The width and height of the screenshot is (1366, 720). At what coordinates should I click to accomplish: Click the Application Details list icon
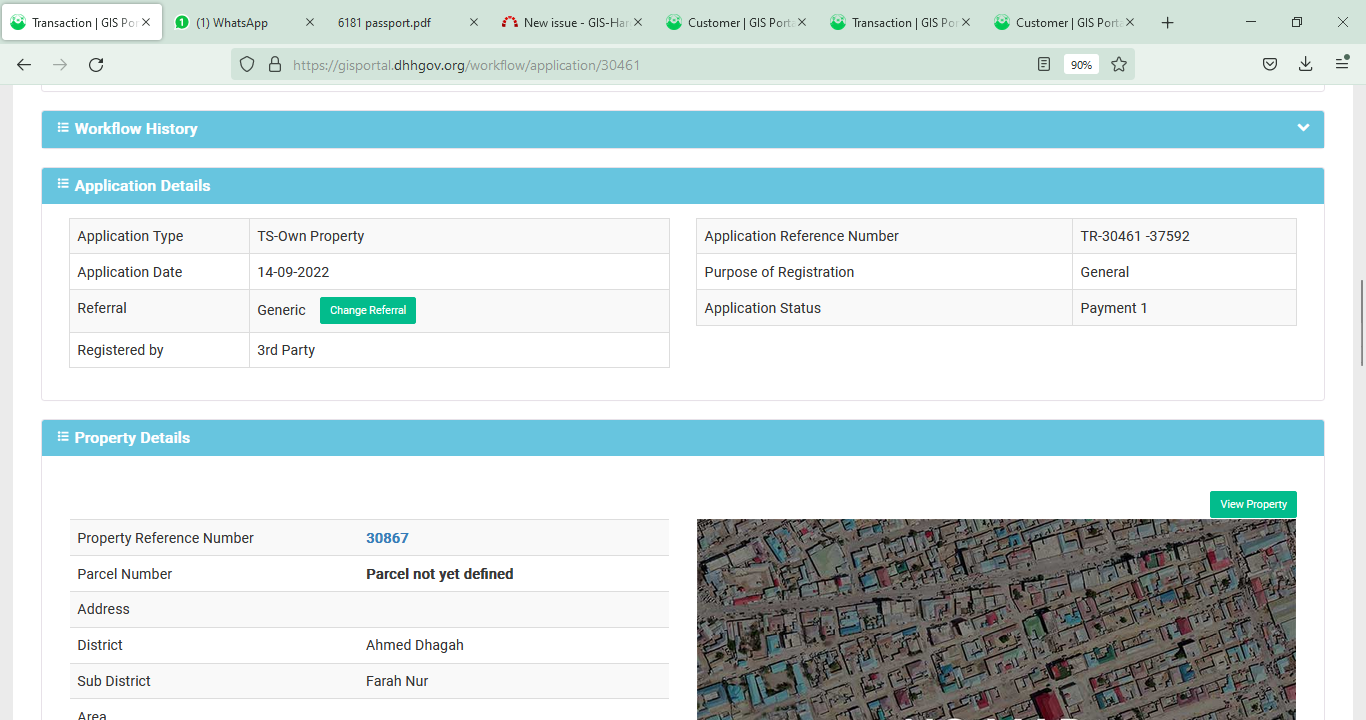pos(63,185)
